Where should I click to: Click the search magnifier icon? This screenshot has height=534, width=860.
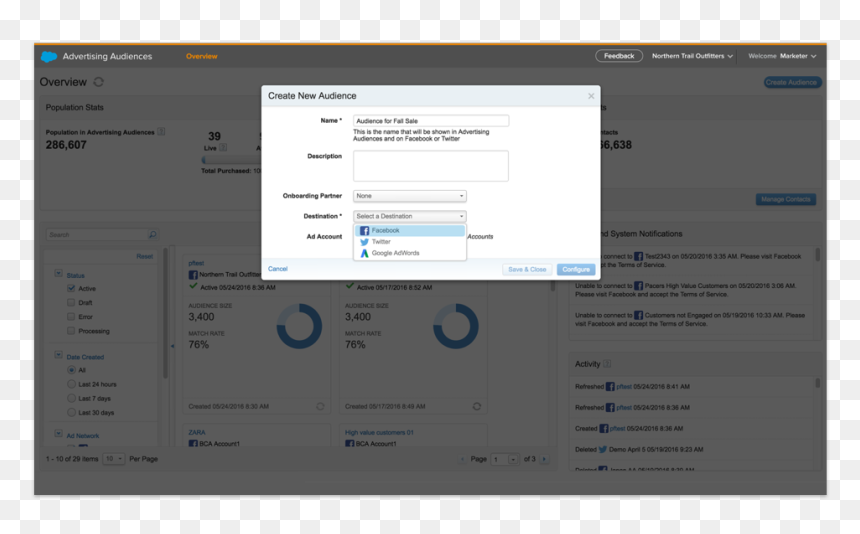click(x=152, y=235)
